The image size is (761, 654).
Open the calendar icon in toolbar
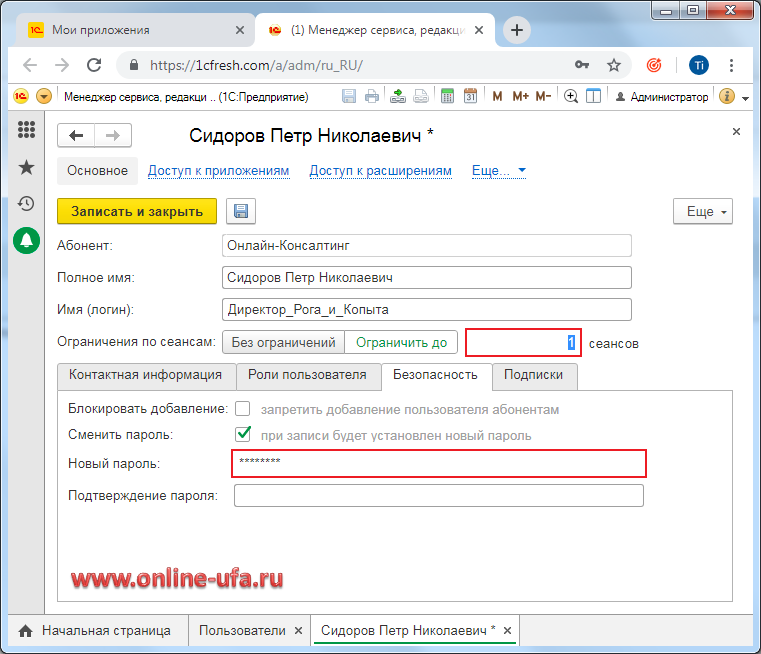470,97
